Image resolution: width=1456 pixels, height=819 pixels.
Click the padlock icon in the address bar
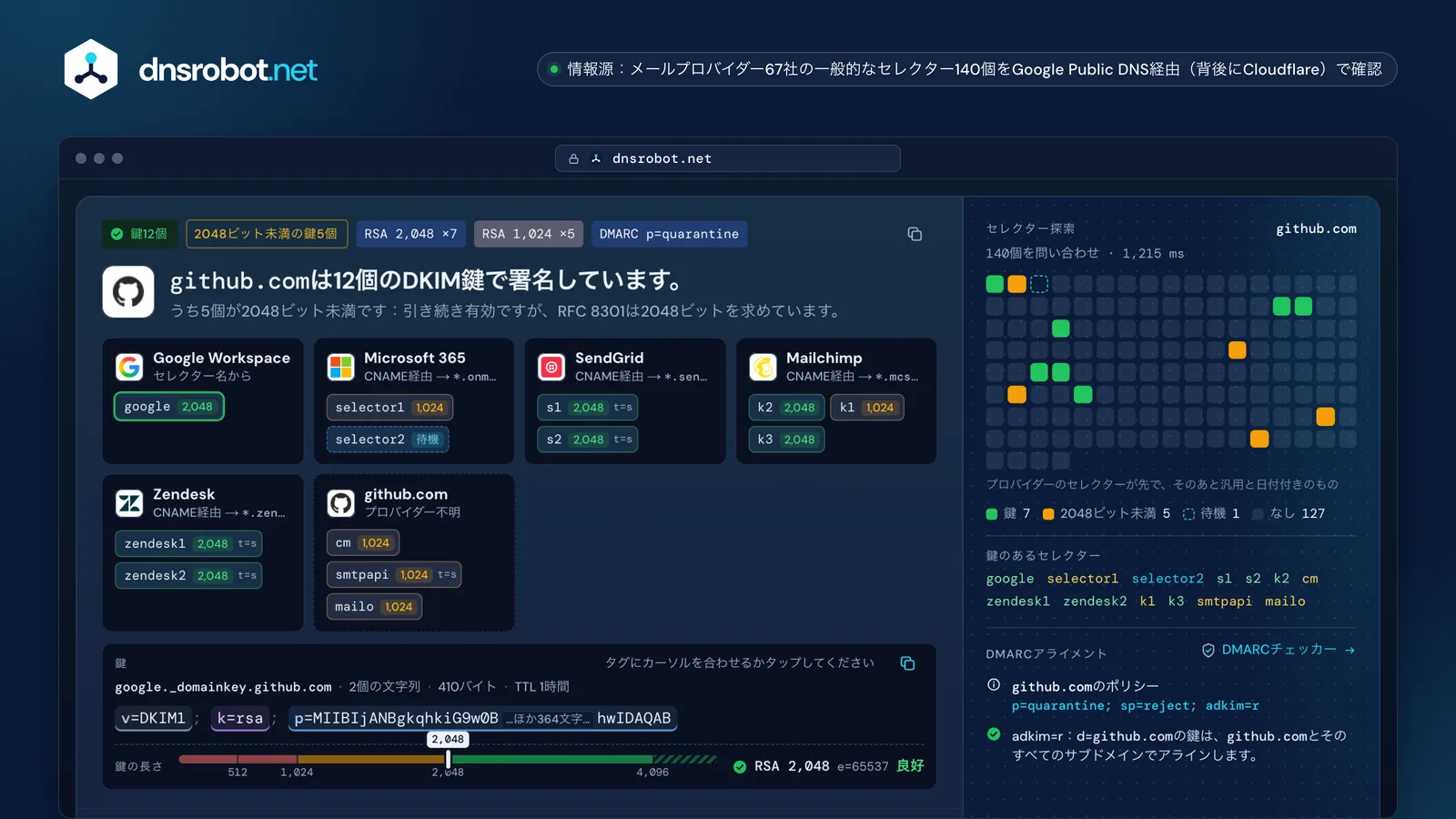pos(573,158)
